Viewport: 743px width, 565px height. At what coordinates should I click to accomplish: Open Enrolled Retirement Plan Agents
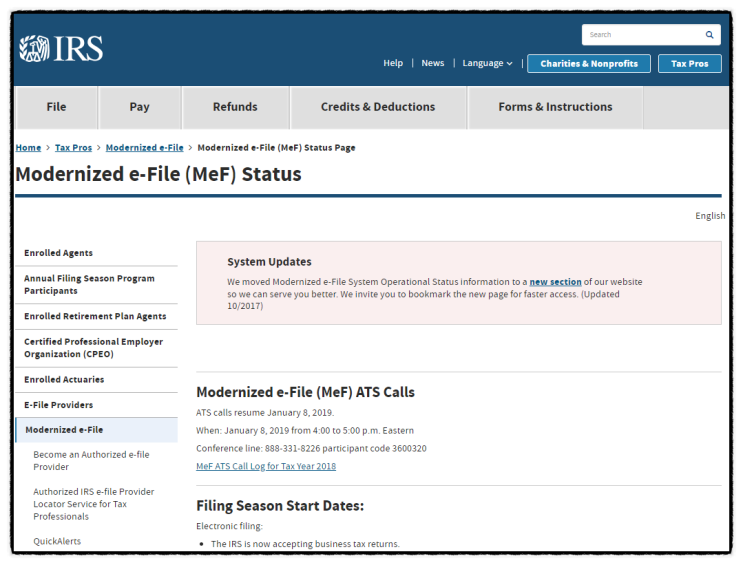[x=96, y=316]
